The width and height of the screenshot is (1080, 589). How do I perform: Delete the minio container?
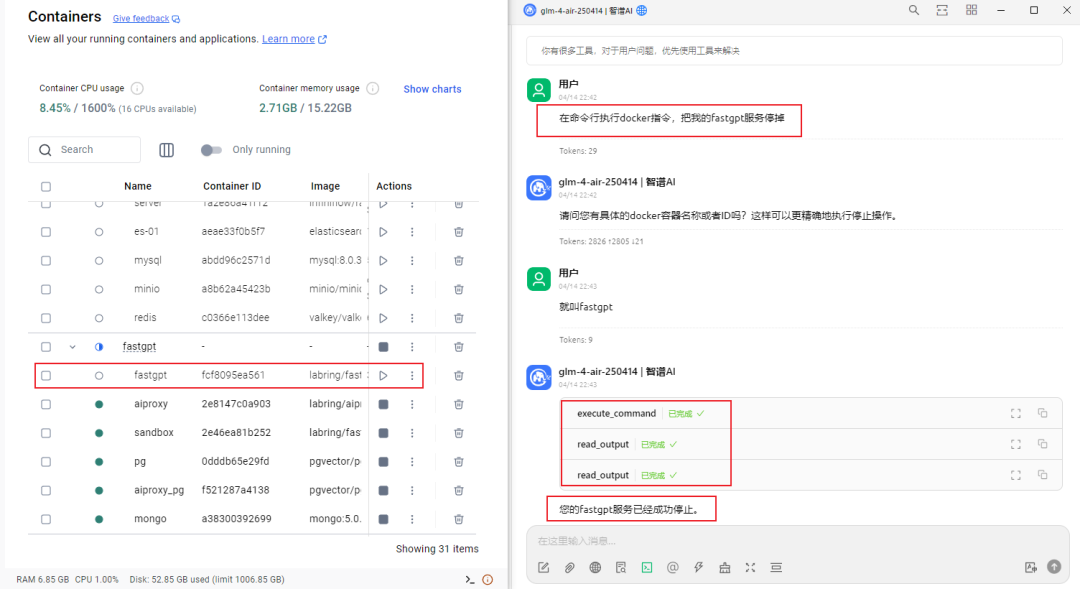click(459, 289)
